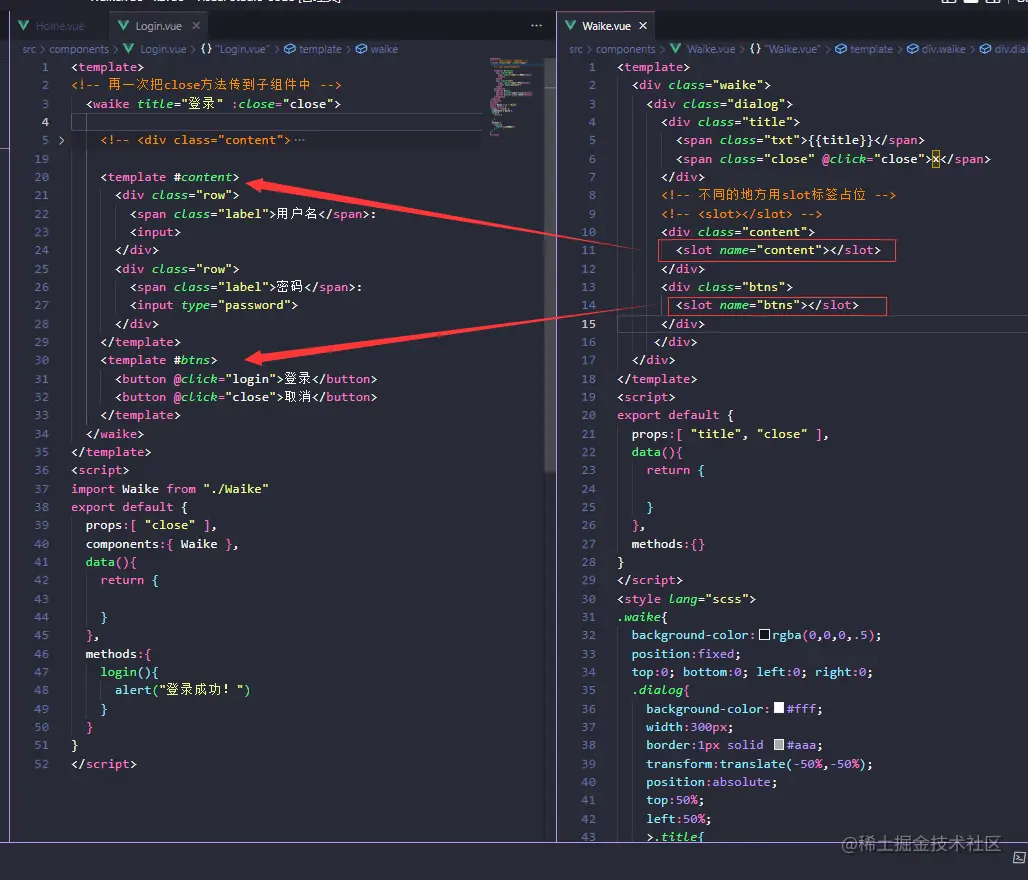Place cursor on '<template #content>' line
This screenshot has width=1028, height=880.
point(170,177)
